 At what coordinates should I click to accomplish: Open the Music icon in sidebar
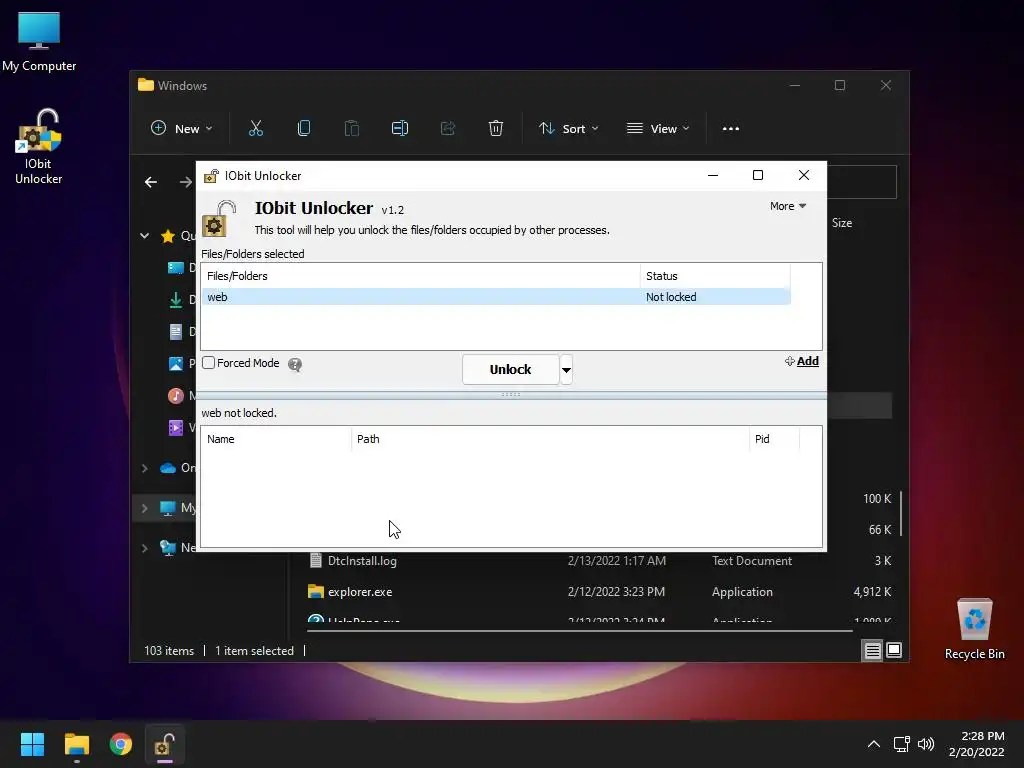pyautogui.click(x=176, y=396)
